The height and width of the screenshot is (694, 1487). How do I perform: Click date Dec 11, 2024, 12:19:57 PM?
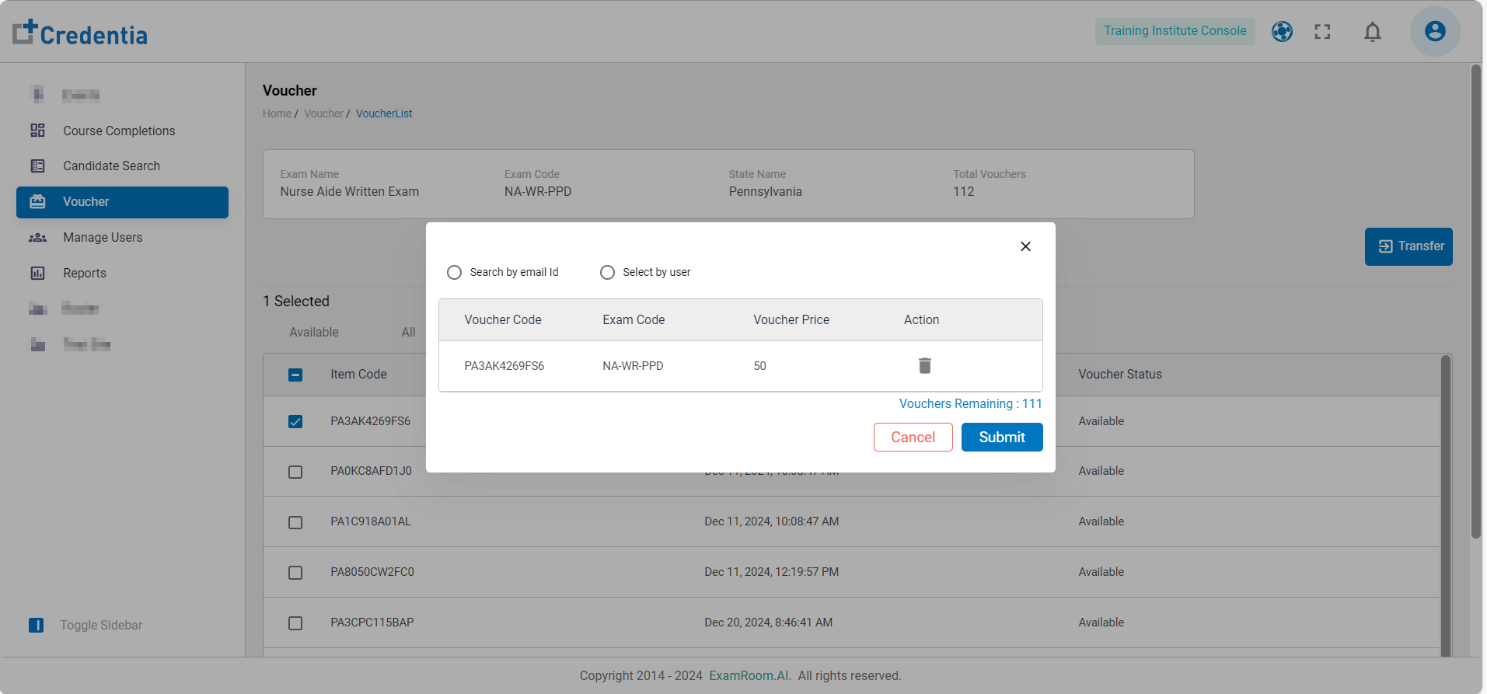click(771, 572)
